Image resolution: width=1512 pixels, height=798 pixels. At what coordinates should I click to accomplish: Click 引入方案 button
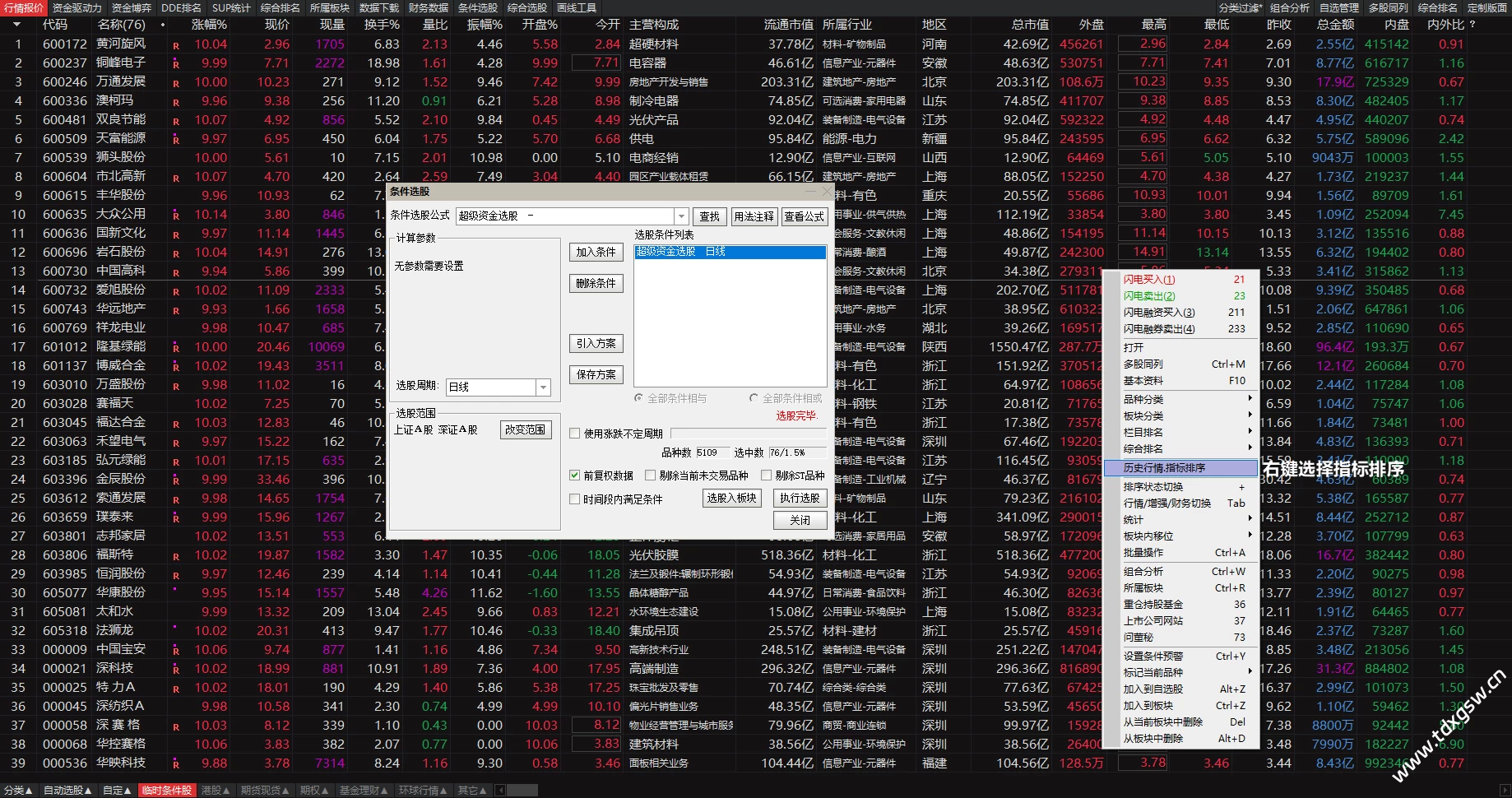pos(596,344)
